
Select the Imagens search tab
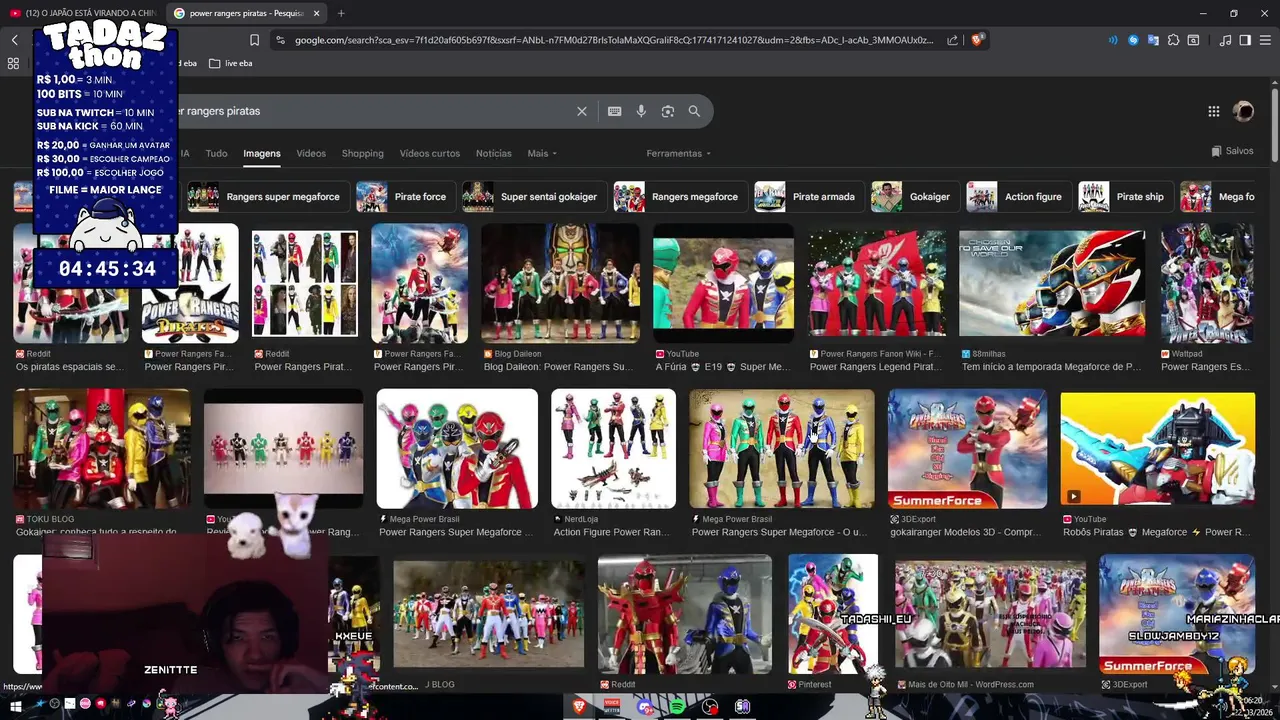pyautogui.click(x=262, y=153)
